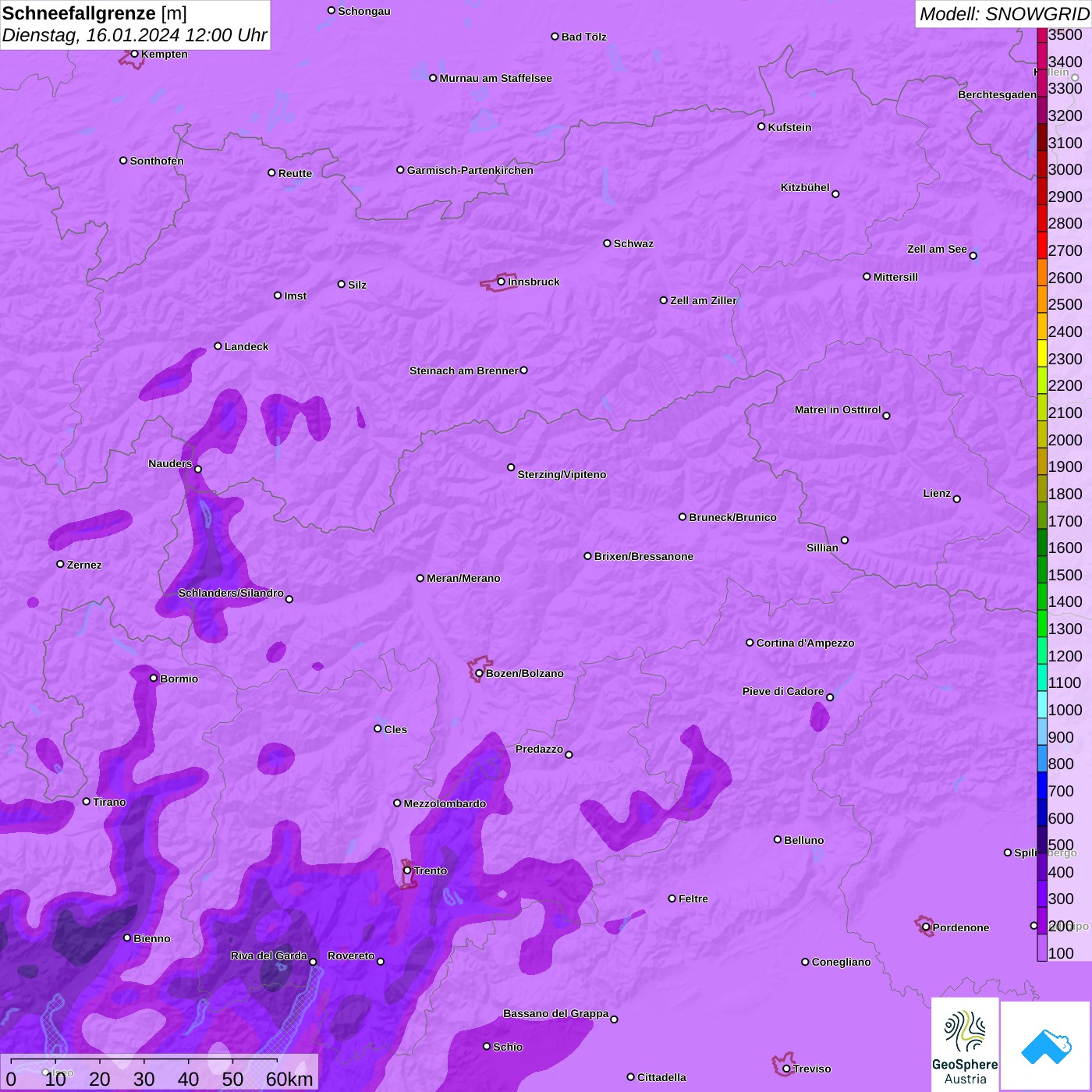
Task: Click the Cles city marker circle
Action: pos(378,729)
